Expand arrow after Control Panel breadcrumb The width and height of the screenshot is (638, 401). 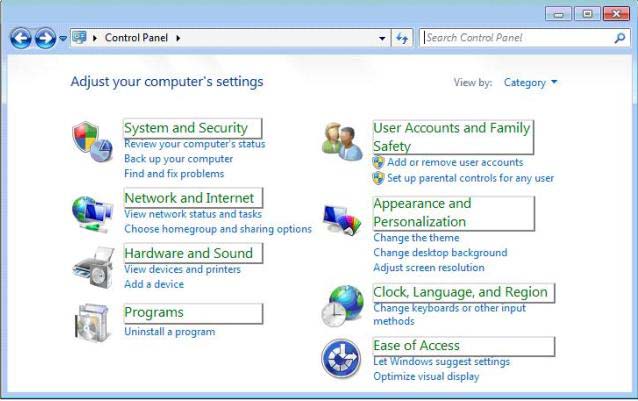(178, 38)
